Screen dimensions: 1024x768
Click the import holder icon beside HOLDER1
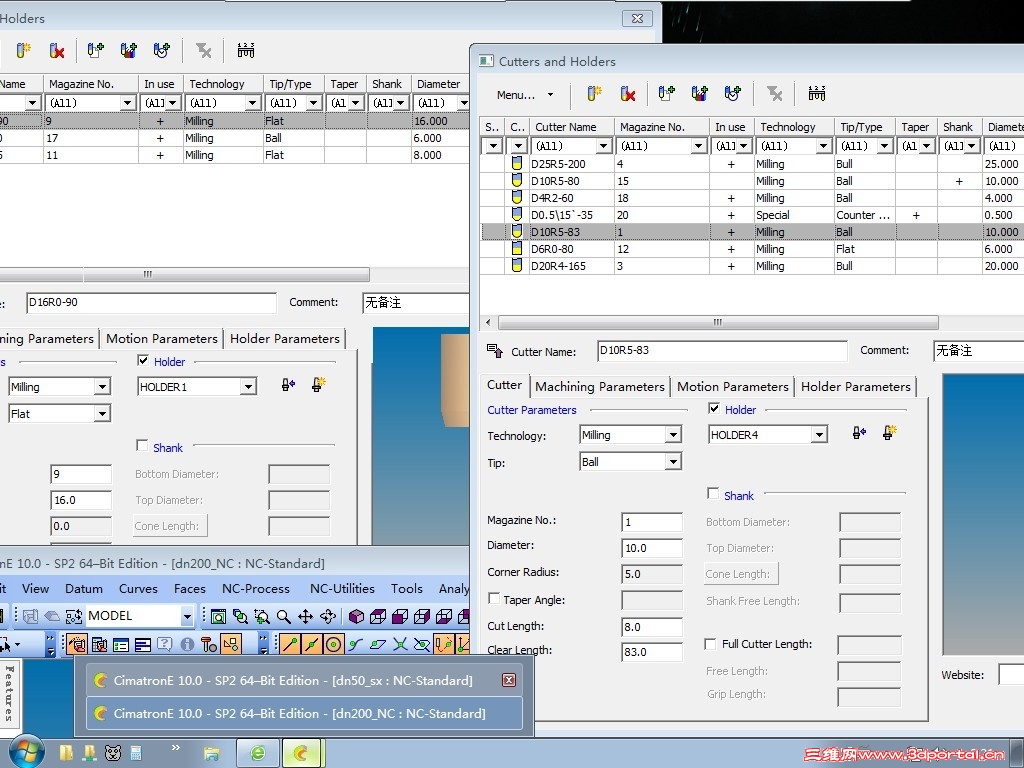[288, 385]
